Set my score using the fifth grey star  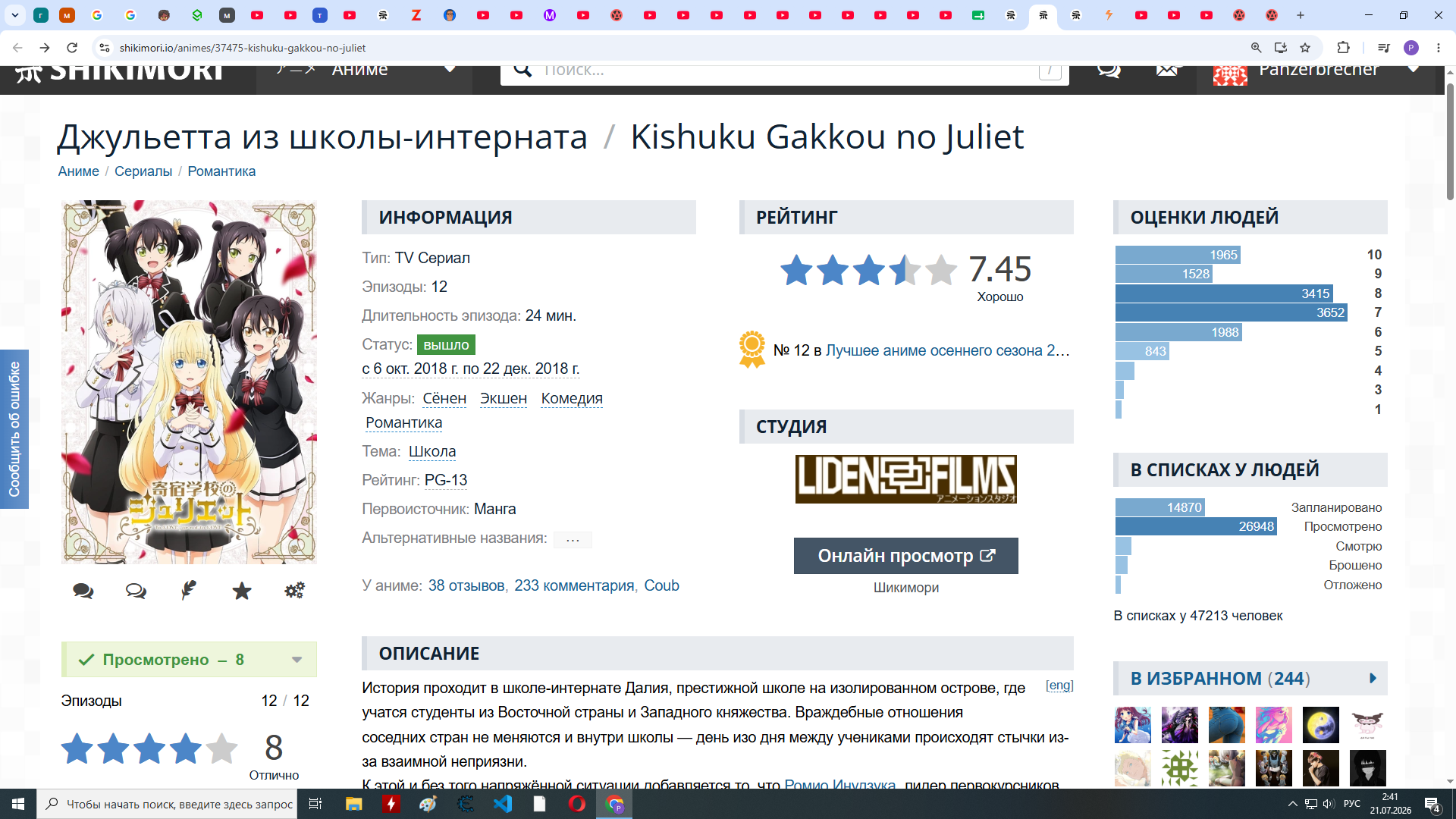pyautogui.click(x=221, y=748)
